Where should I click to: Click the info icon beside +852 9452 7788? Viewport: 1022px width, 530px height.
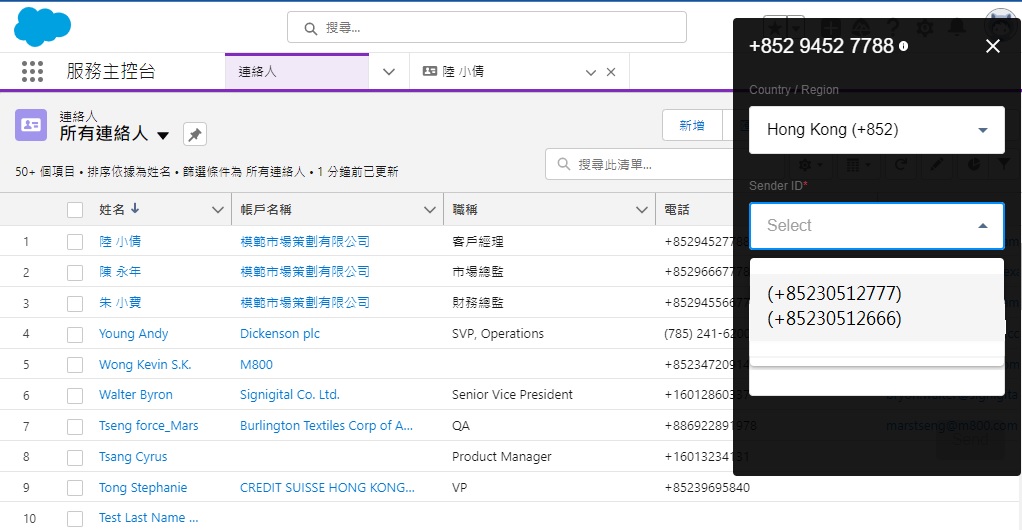tap(904, 47)
